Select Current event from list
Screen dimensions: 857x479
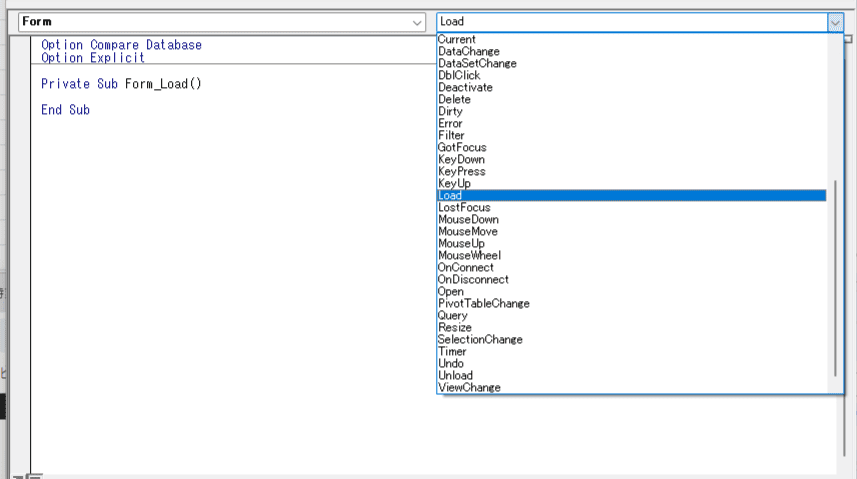point(632,39)
